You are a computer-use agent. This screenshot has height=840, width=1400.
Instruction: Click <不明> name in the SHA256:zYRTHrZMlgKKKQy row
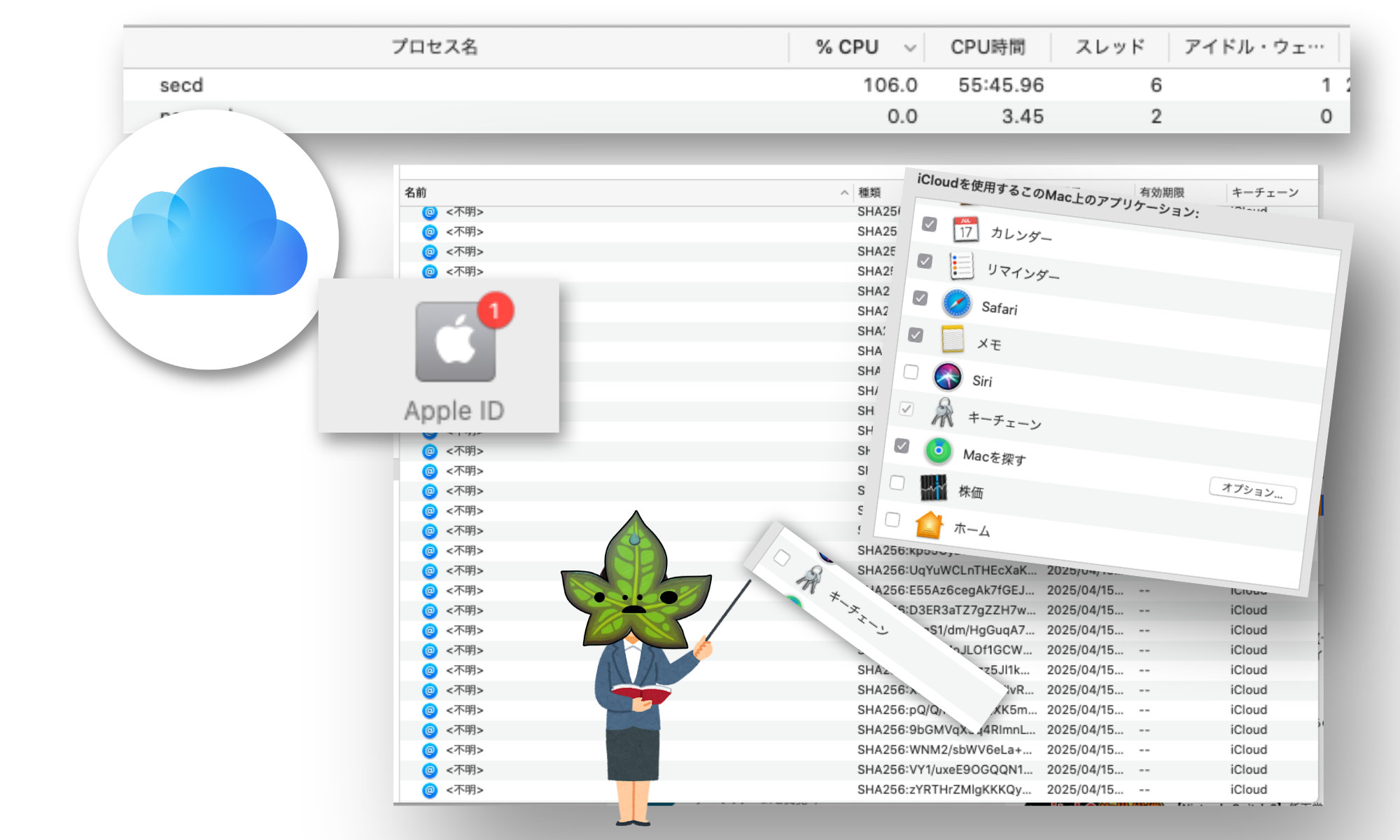pyautogui.click(x=465, y=790)
